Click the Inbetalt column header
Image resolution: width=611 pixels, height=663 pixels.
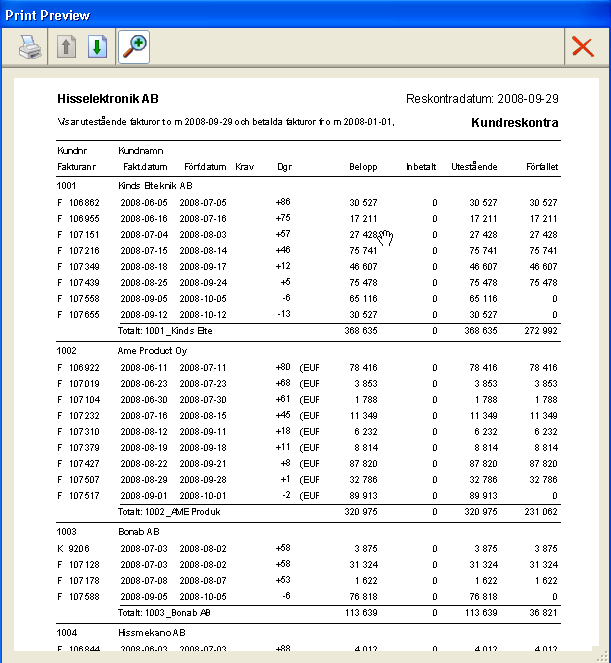pyautogui.click(x=421, y=167)
